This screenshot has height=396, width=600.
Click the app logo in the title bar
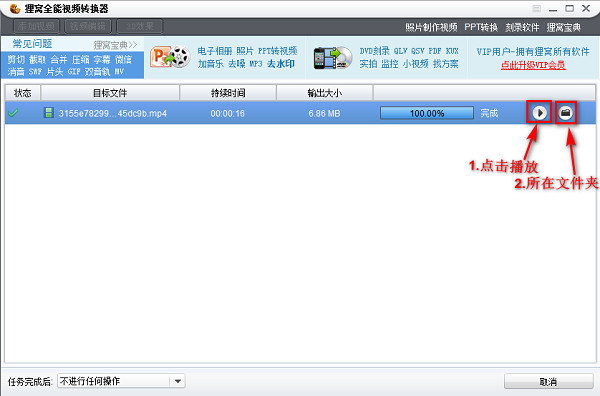click(x=15, y=8)
